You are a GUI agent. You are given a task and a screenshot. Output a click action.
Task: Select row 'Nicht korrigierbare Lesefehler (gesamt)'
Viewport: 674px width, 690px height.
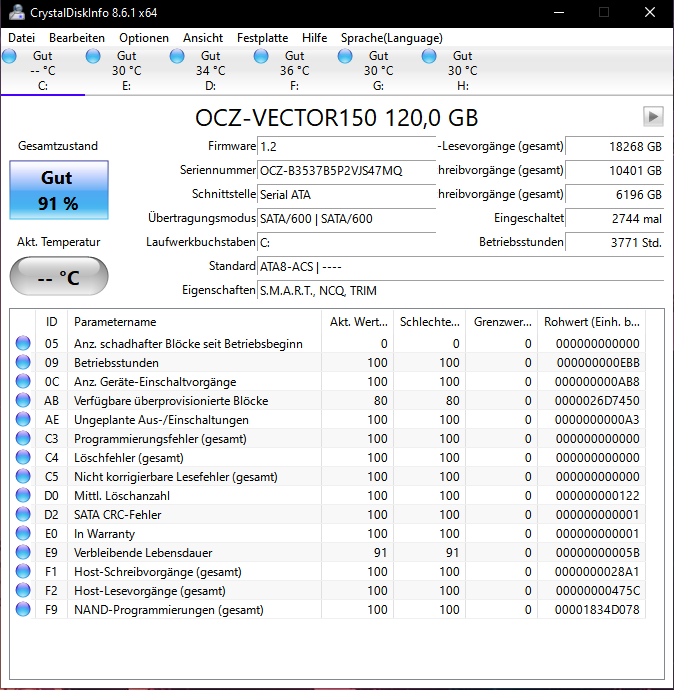click(x=328, y=477)
